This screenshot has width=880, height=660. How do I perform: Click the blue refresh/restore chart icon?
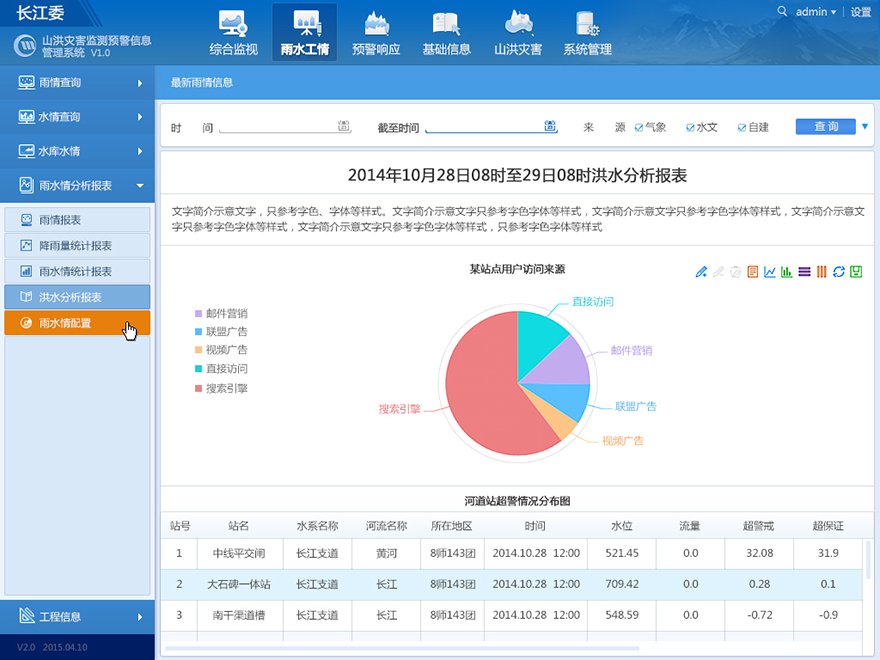point(839,272)
